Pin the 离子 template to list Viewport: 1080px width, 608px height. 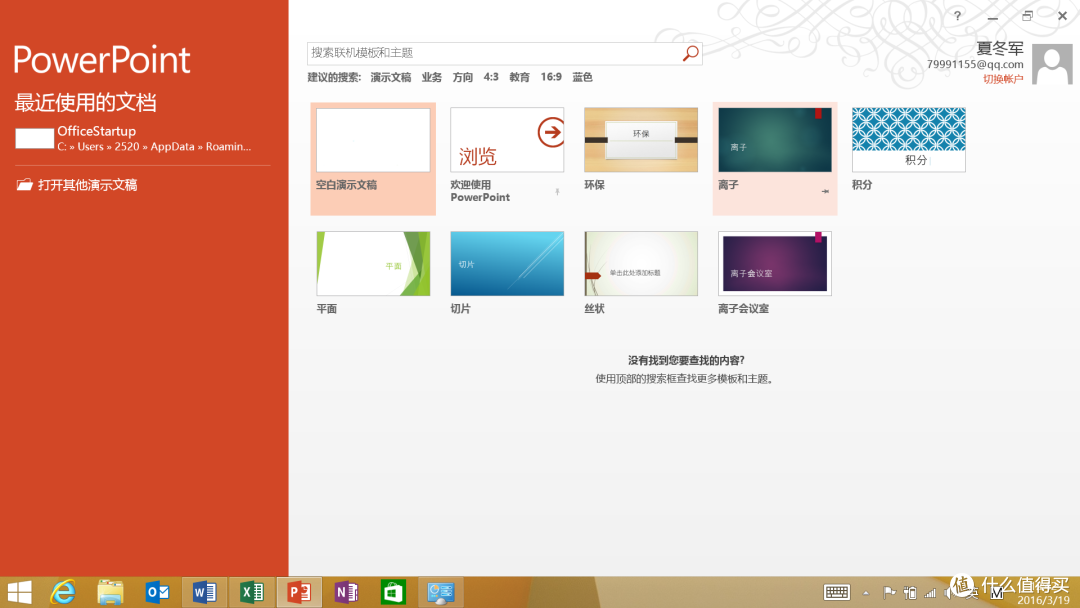coord(825,191)
